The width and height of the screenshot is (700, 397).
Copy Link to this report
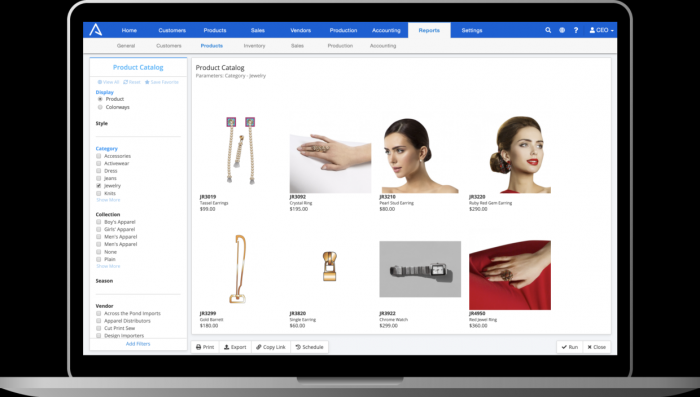pyautogui.click(x=271, y=347)
